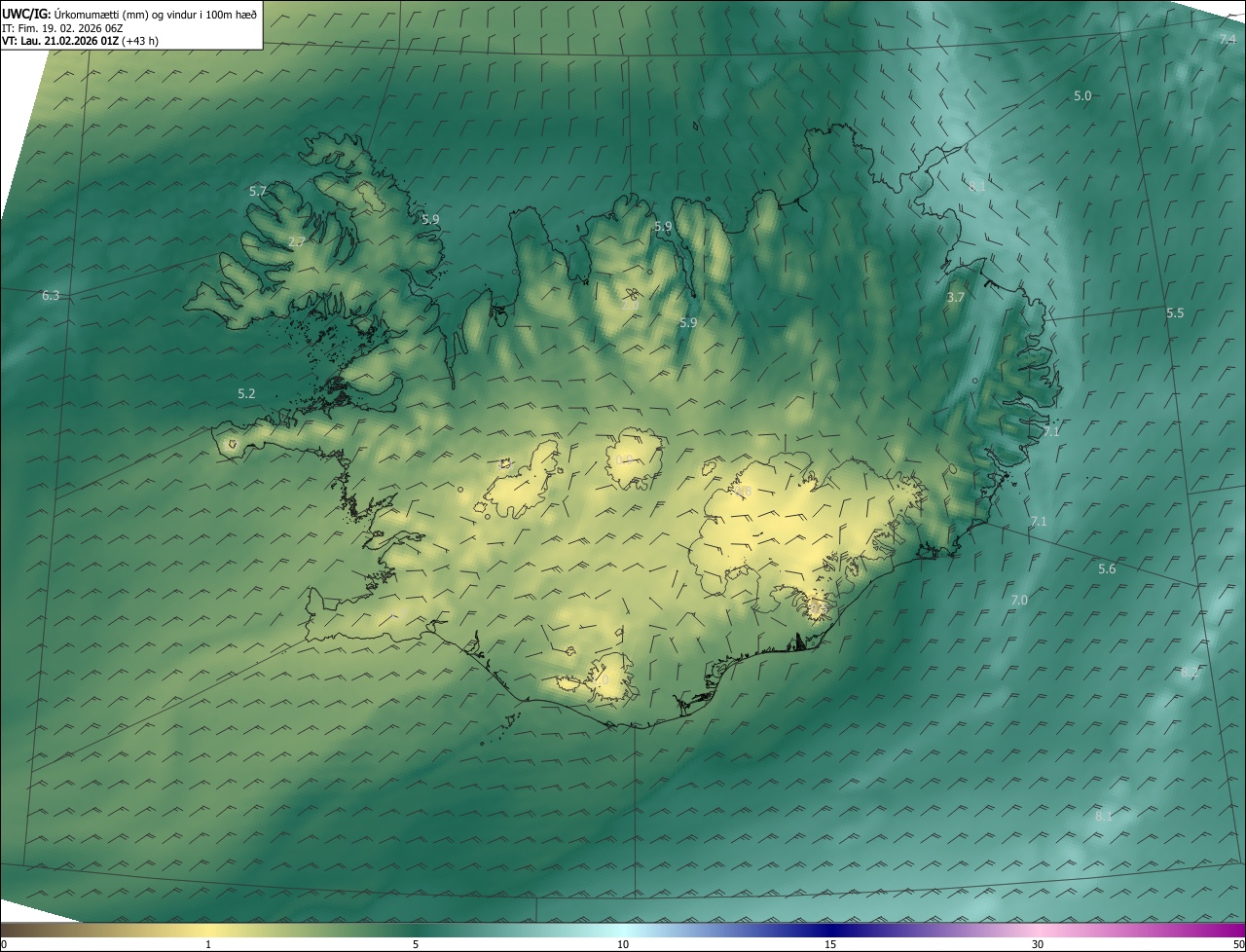Screen dimensions: 1246x952
Task: Click the colorbar tick label '15'
Action: (x=830, y=944)
